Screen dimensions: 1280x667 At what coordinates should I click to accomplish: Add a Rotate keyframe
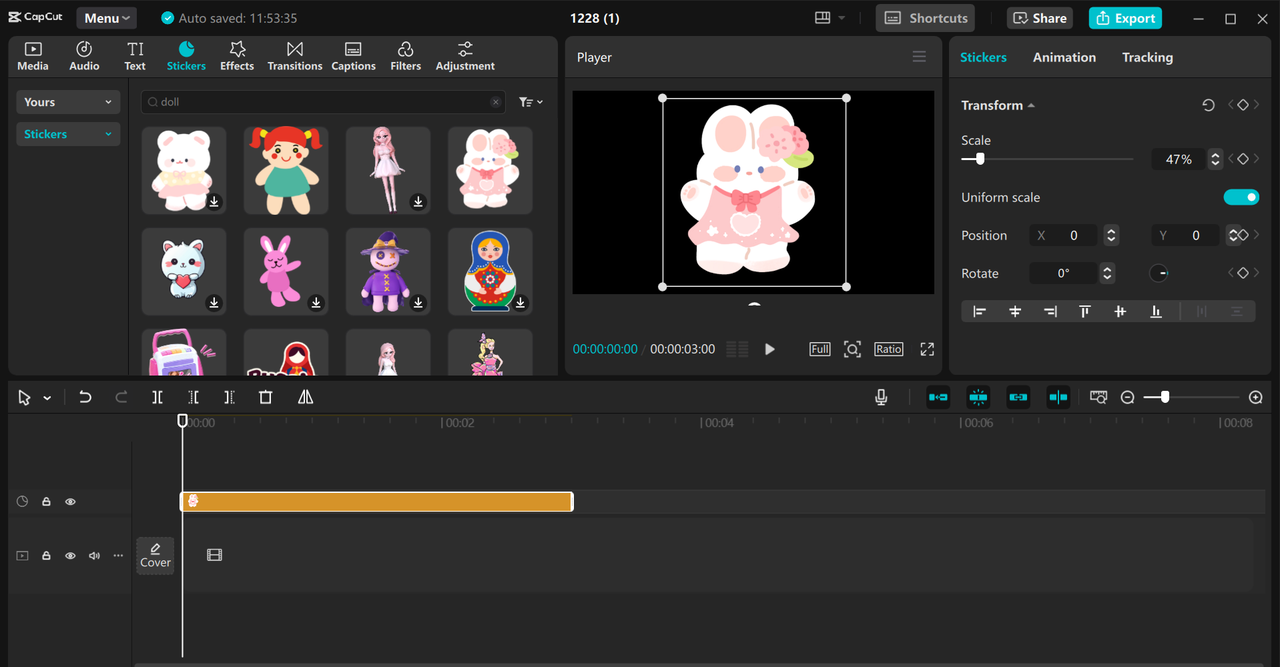point(1243,273)
